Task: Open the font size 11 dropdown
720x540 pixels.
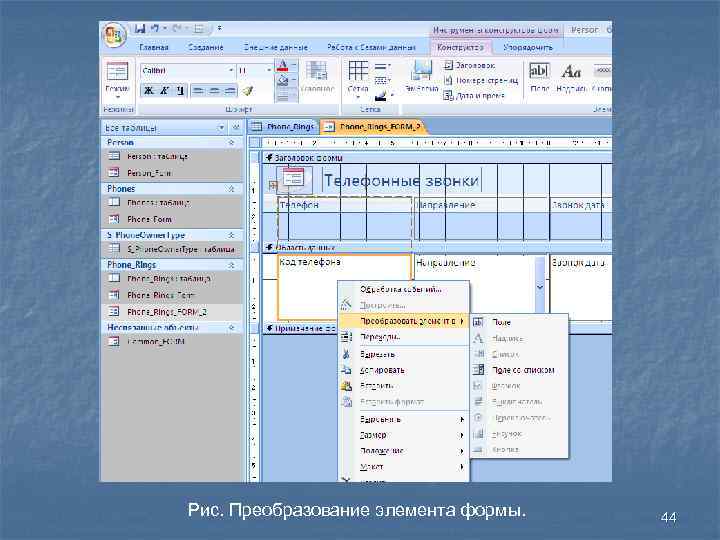Action: 269,70
